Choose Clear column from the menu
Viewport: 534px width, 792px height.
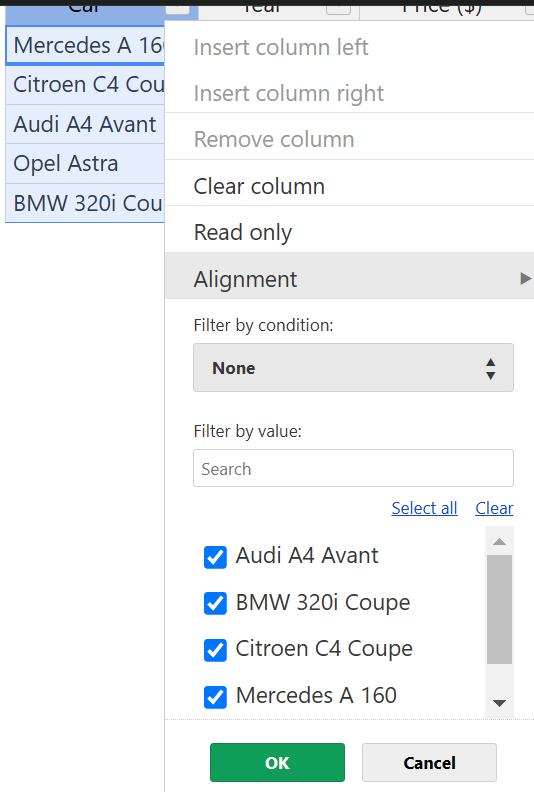[x=349, y=186]
